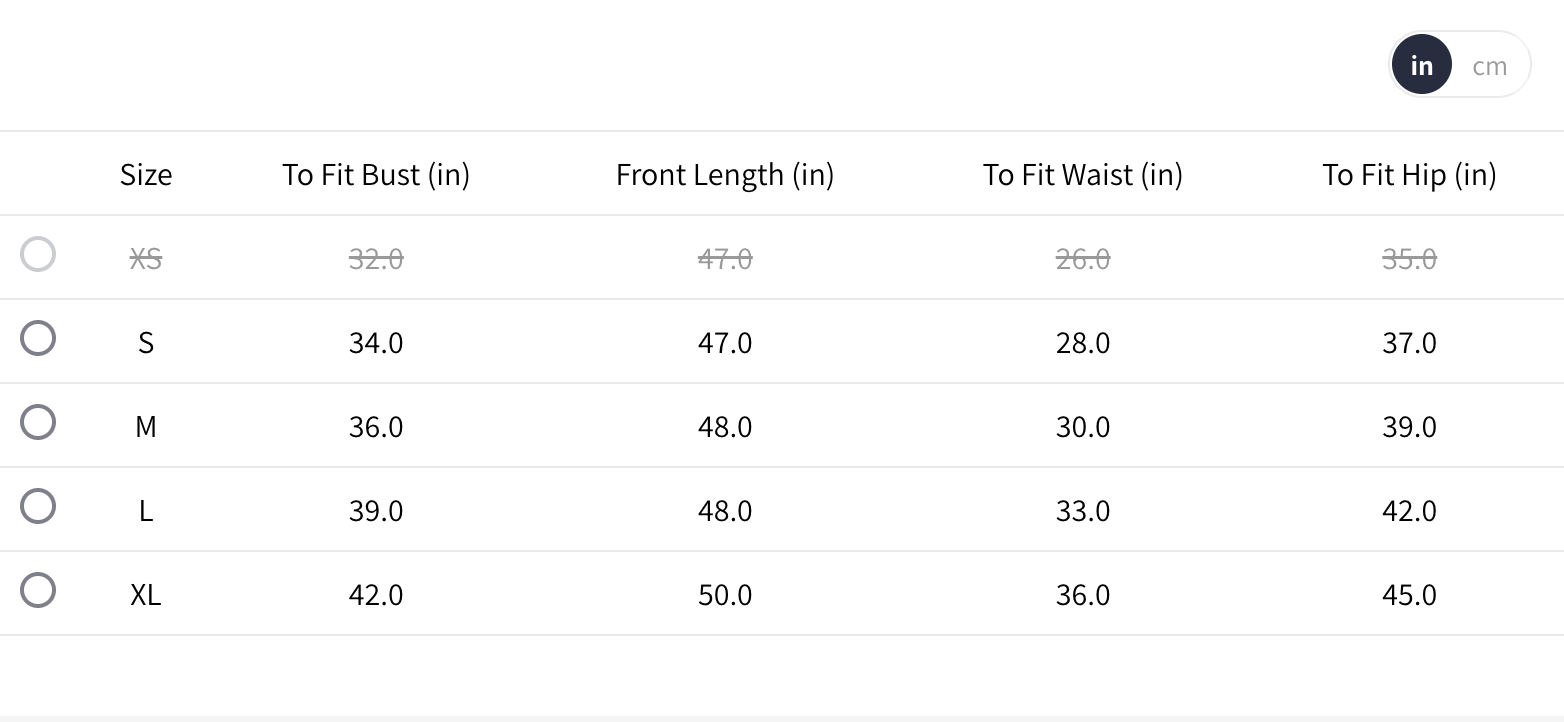Viewport: 1564px width, 722px height.
Task: Click XL bust value 42.0
Action: (376, 595)
